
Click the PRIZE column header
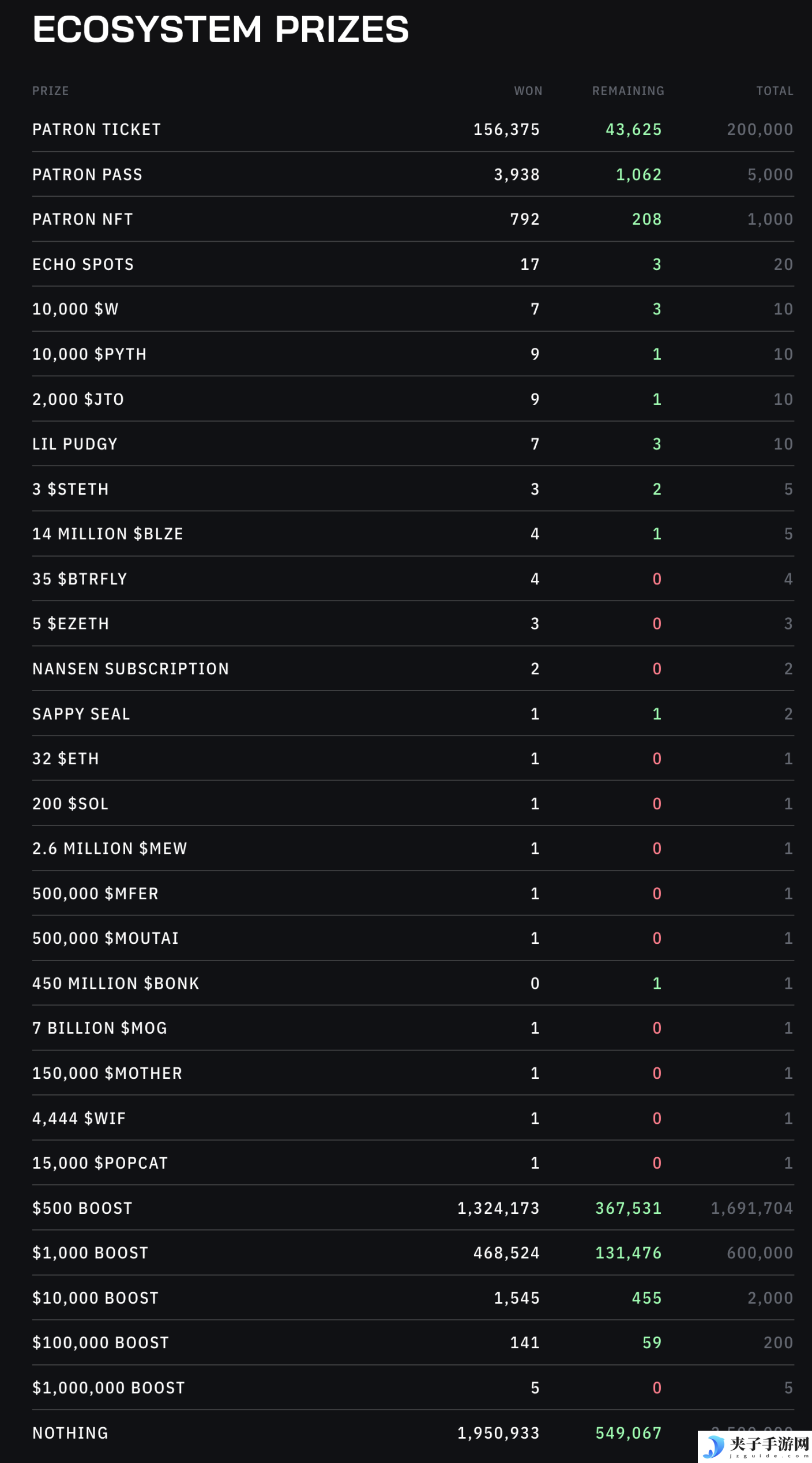tap(51, 91)
